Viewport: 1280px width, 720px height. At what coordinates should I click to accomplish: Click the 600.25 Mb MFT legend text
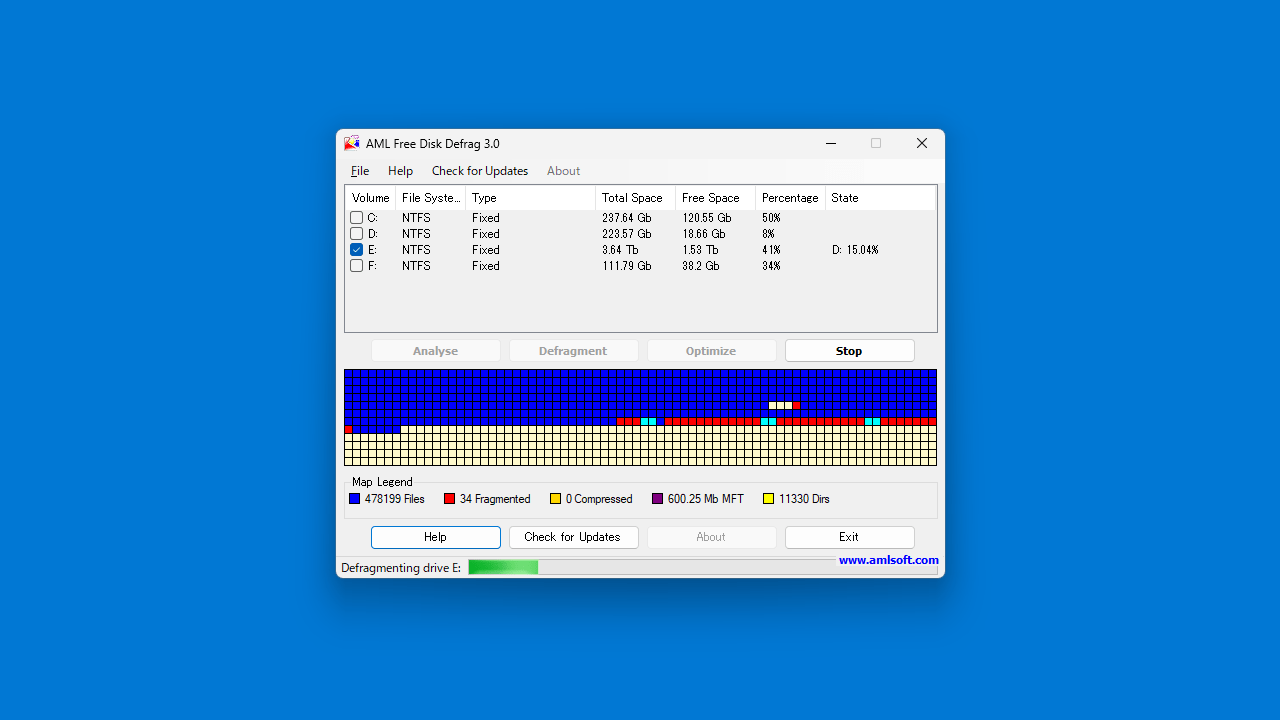point(706,499)
